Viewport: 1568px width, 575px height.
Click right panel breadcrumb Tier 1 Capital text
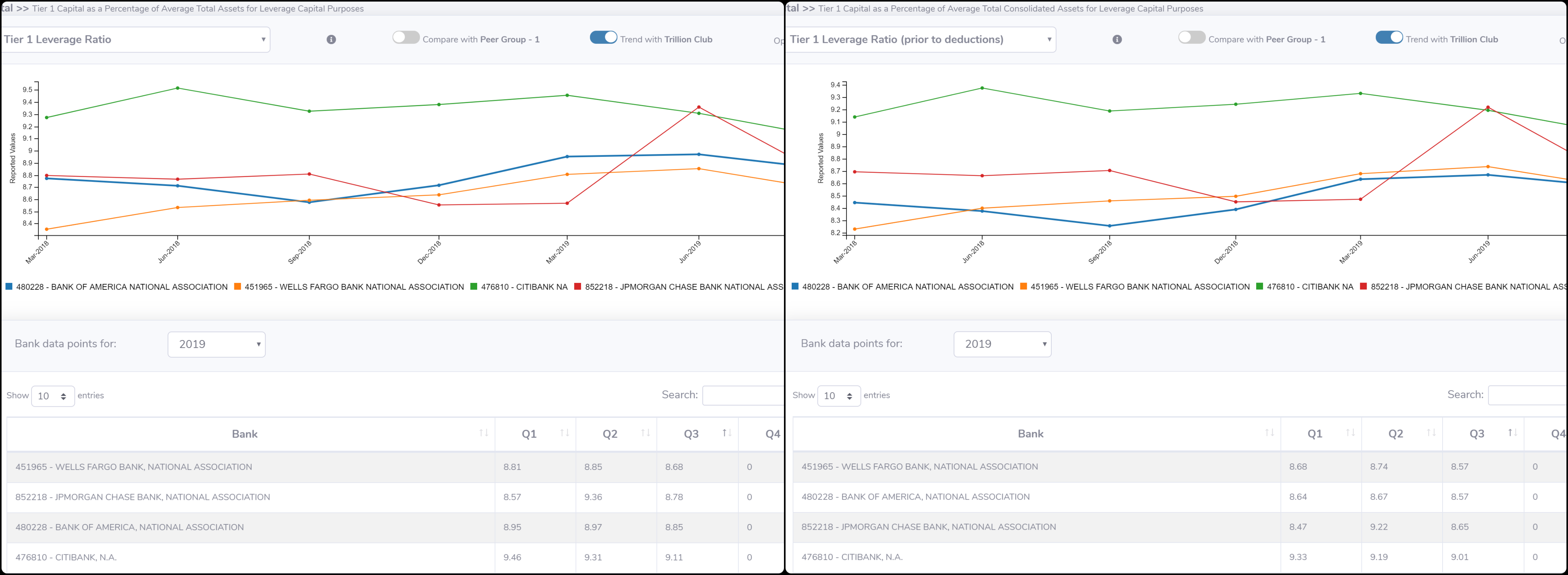point(1011,8)
